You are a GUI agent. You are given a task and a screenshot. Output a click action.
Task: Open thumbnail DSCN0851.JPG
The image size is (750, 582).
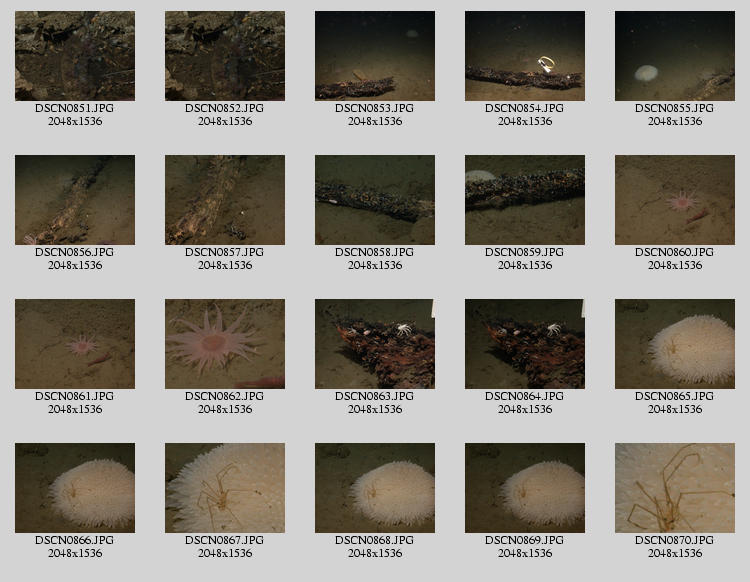click(75, 56)
